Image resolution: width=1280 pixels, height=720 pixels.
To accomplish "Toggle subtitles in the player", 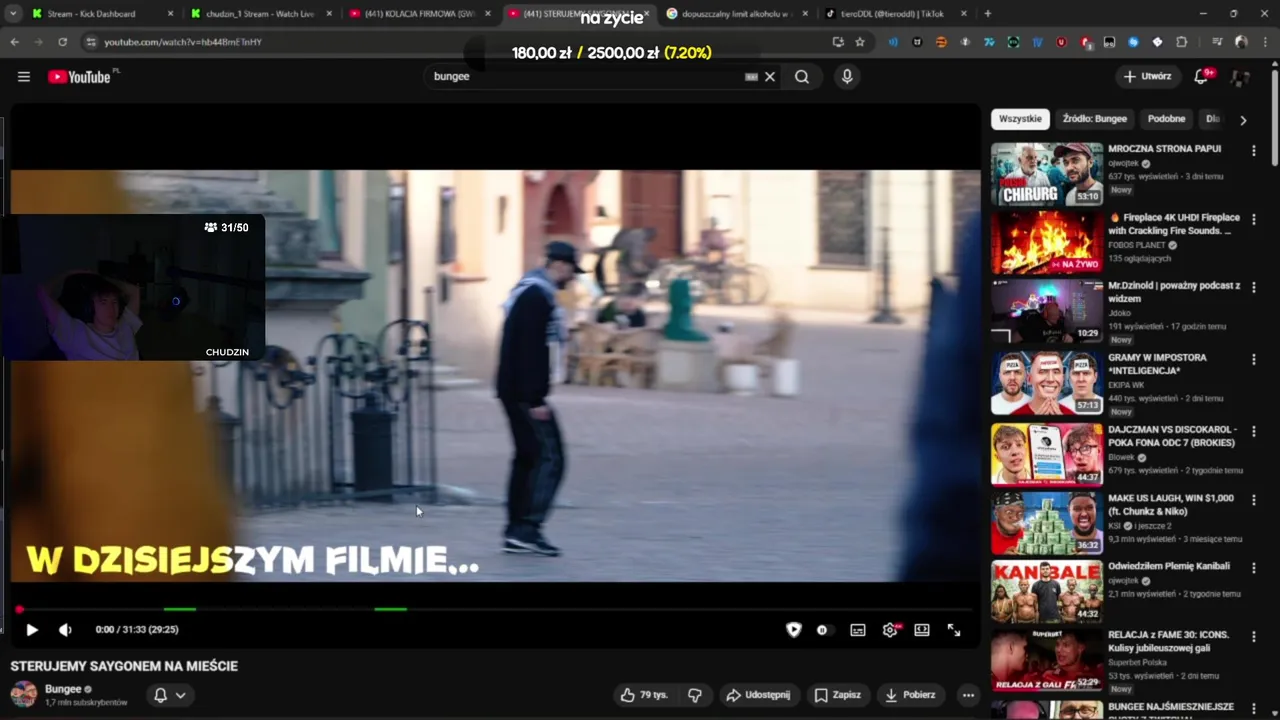I will click(858, 630).
